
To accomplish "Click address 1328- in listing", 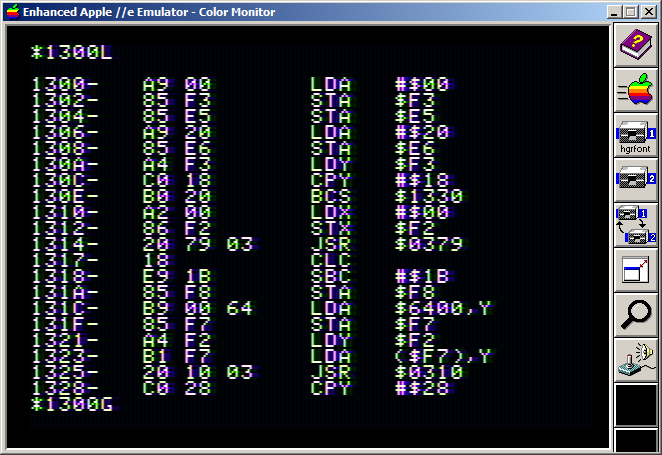I will [x=65, y=388].
